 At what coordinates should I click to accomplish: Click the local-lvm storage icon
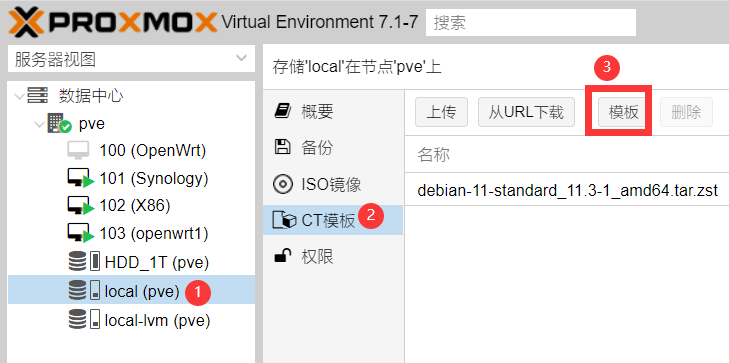[84, 320]
